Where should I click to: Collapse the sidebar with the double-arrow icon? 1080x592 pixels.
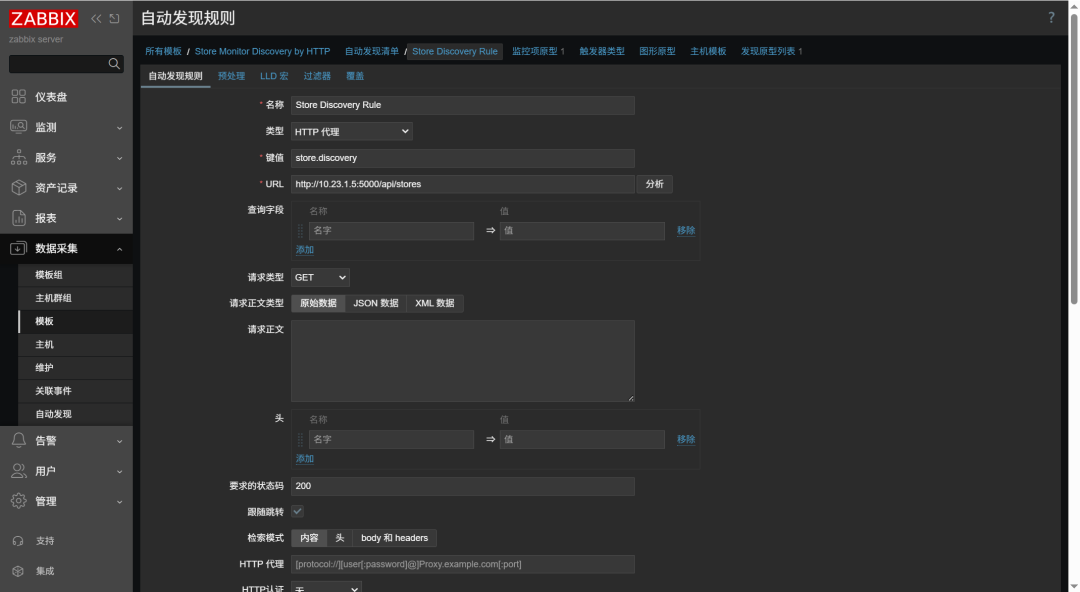[x=96, y=19]
